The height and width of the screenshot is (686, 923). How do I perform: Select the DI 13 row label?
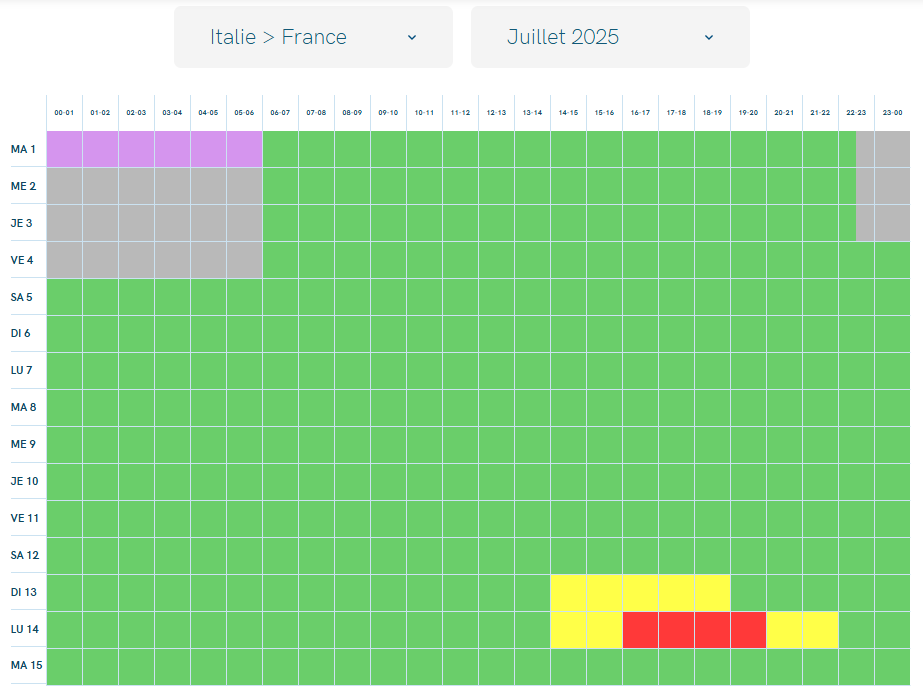coord(24,592)
